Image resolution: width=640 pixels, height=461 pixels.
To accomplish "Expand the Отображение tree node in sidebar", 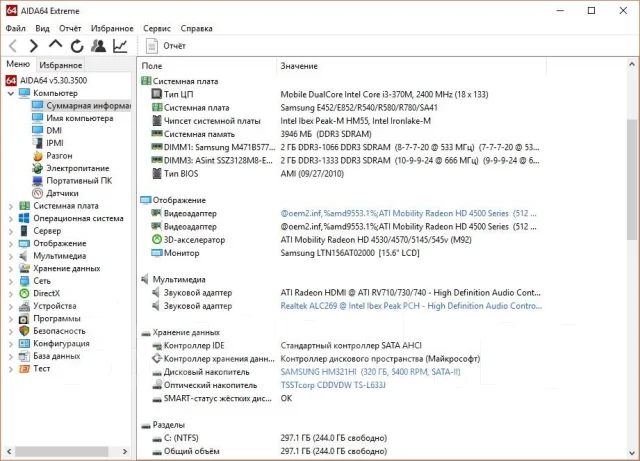I will point(11,244).
